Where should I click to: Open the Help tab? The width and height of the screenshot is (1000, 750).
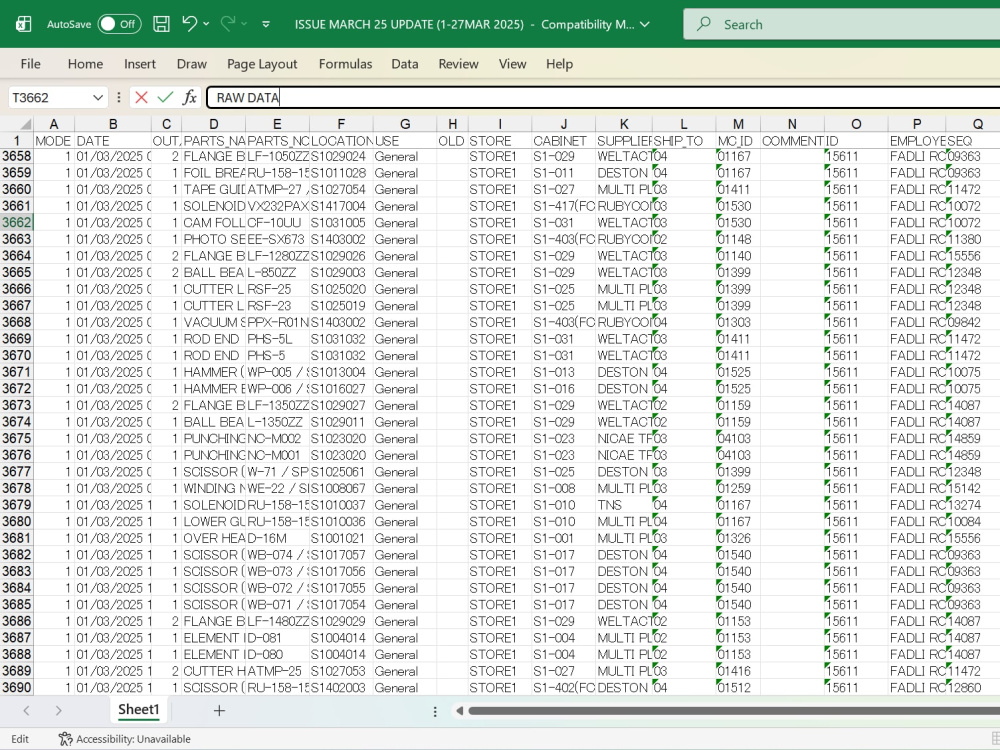point(559,64)
